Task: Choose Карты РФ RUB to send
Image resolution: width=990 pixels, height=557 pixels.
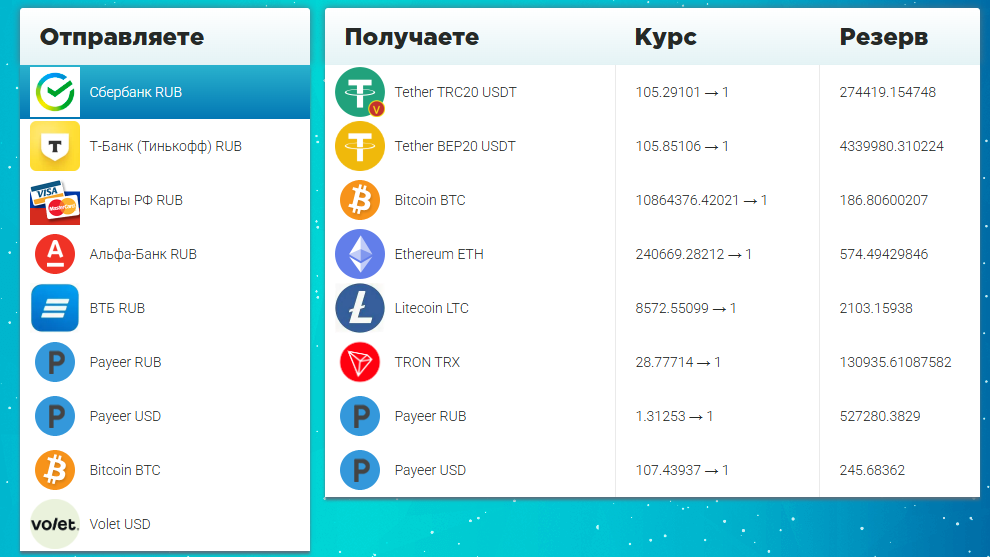Action: [x=165, y=200]
